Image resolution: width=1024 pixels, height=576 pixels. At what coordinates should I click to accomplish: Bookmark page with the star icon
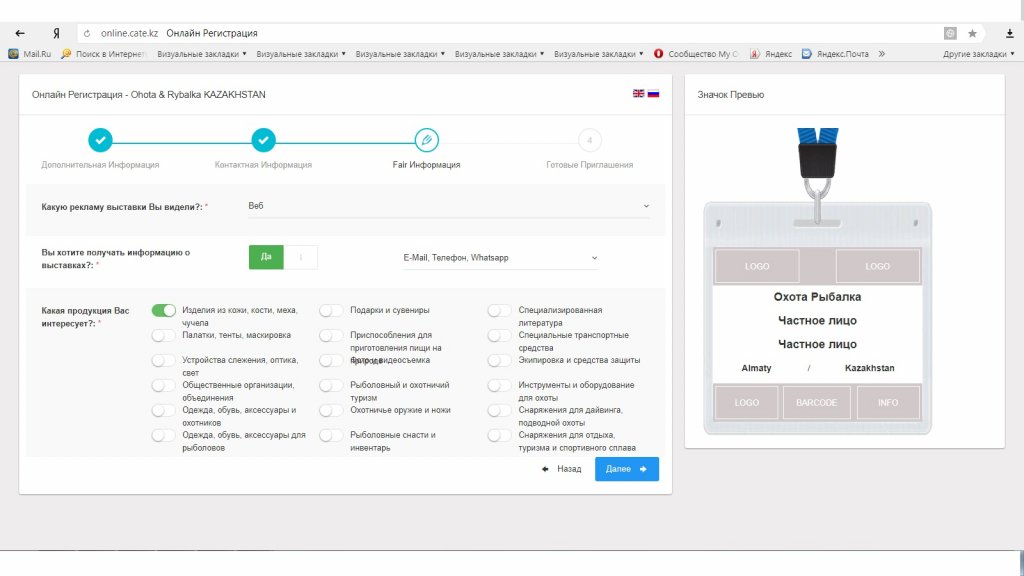(972, 33)
